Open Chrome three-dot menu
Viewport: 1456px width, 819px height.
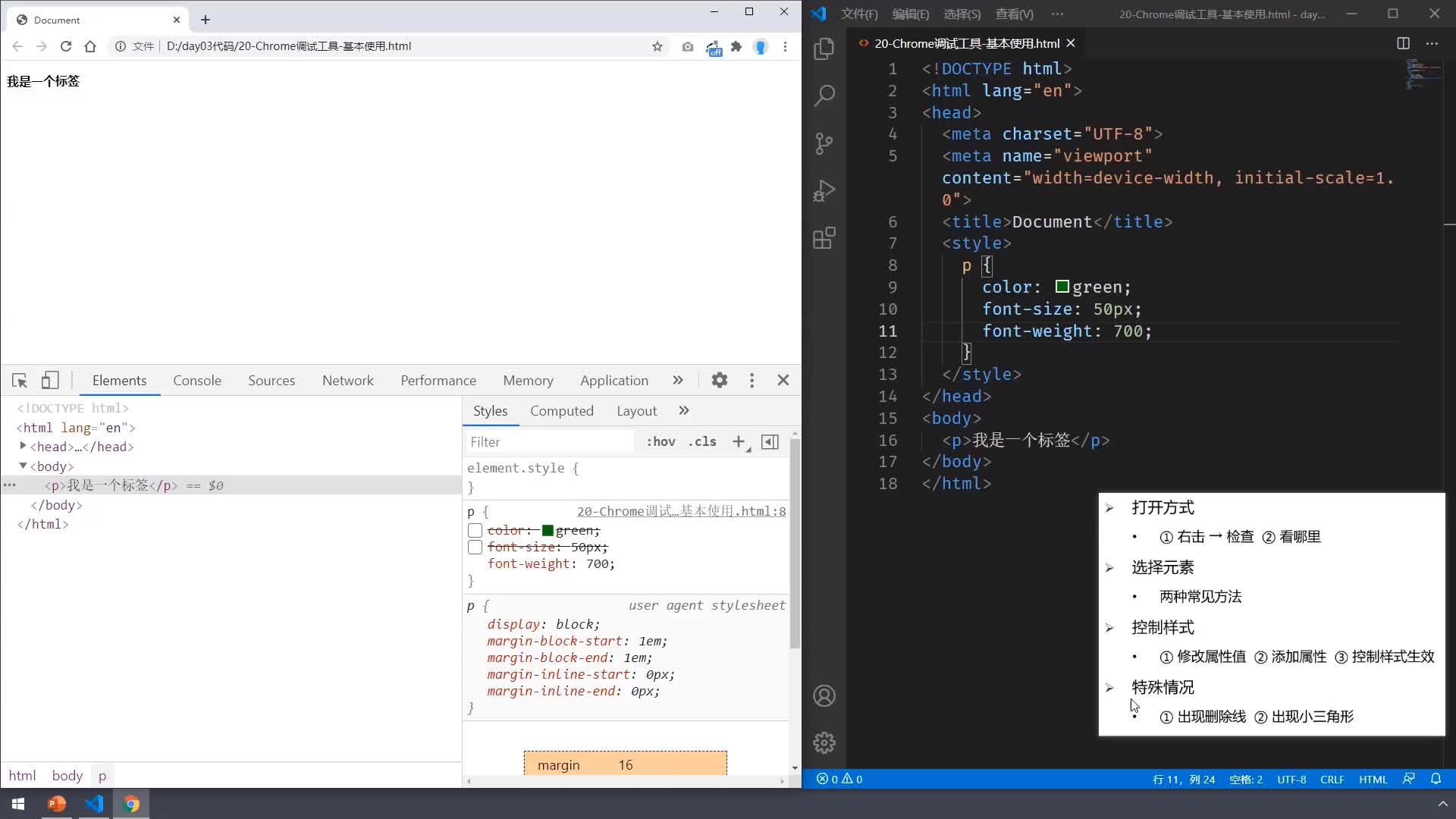785,46
